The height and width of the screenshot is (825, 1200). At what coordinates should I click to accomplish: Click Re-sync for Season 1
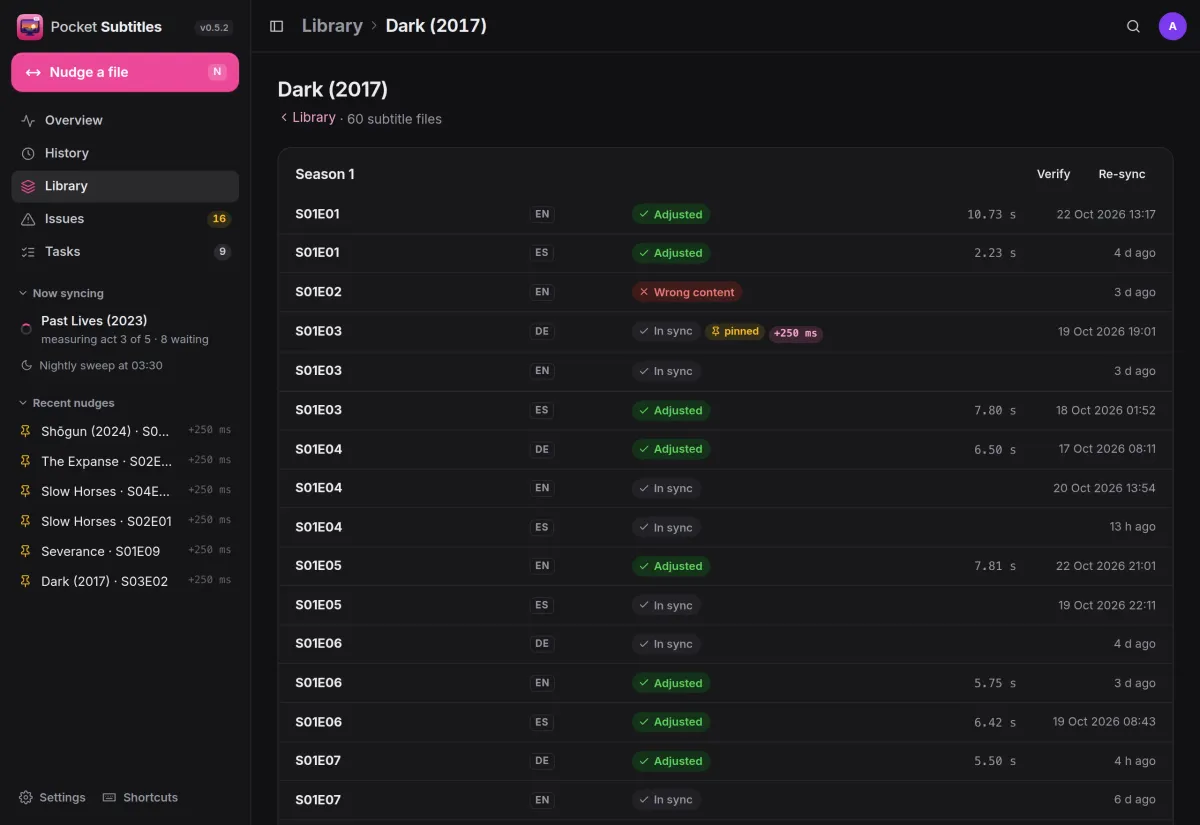[x=1122, y=174]
